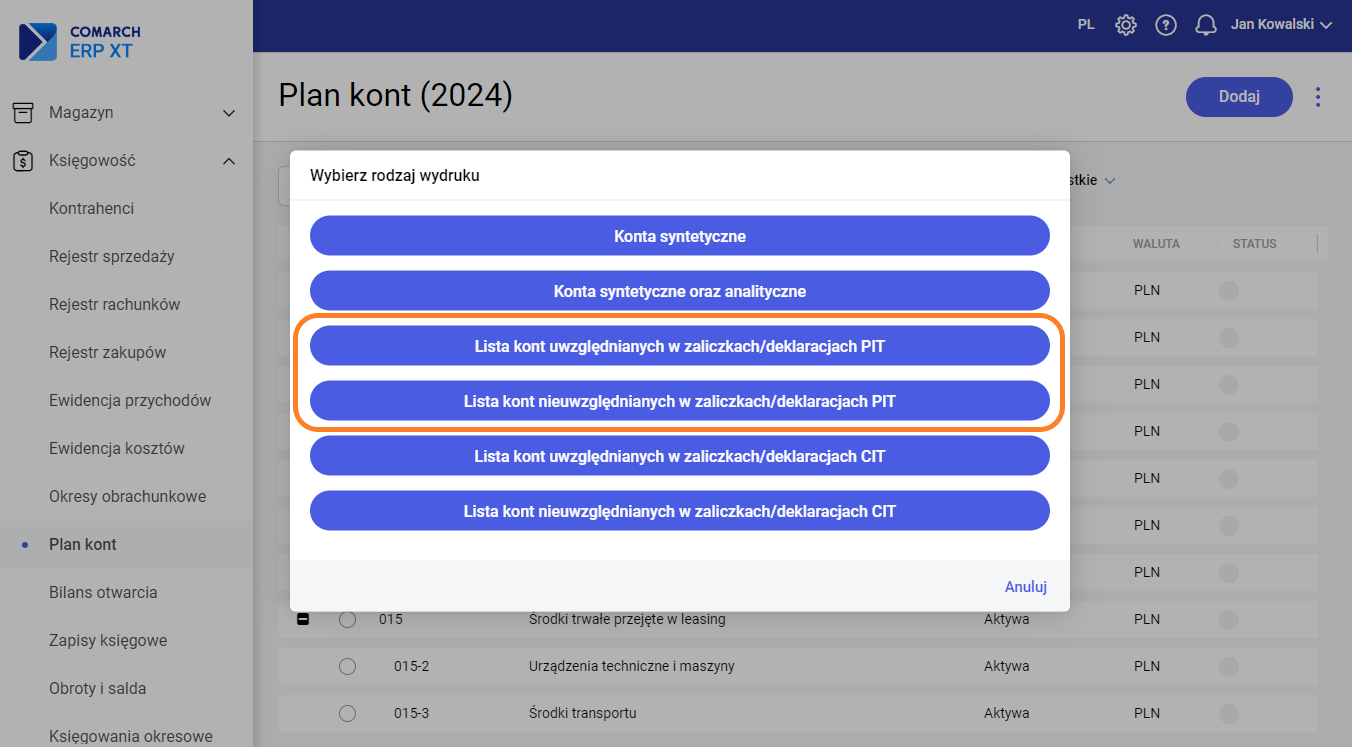Collapse account 015 with minus icon
Viewport: 1352px width, 747px height.
tap(303, 620)
